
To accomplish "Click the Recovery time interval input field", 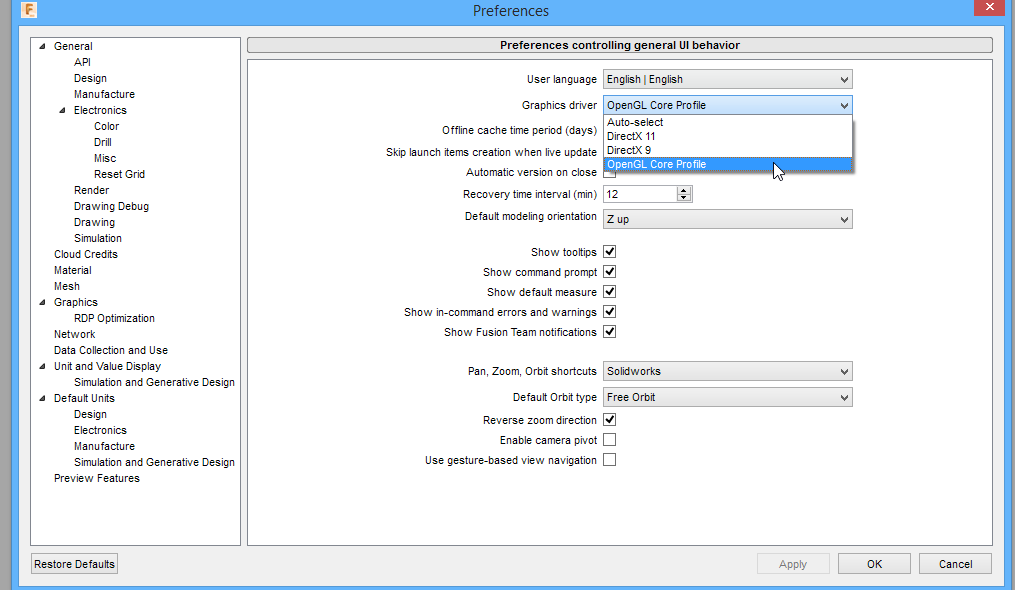I will click(640, 194).
